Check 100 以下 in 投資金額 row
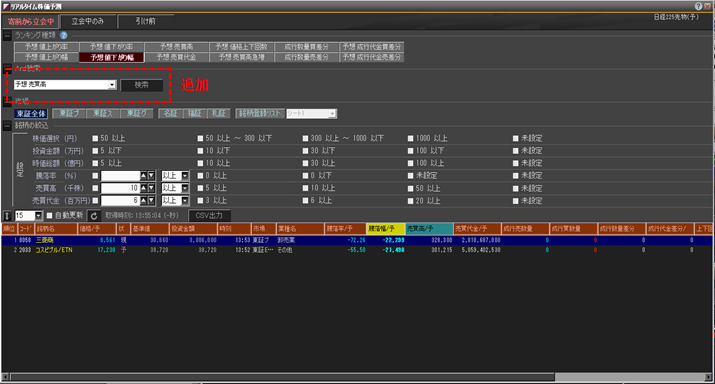Image resolution: width=715 pixels, height=384 pixels. 410,150
